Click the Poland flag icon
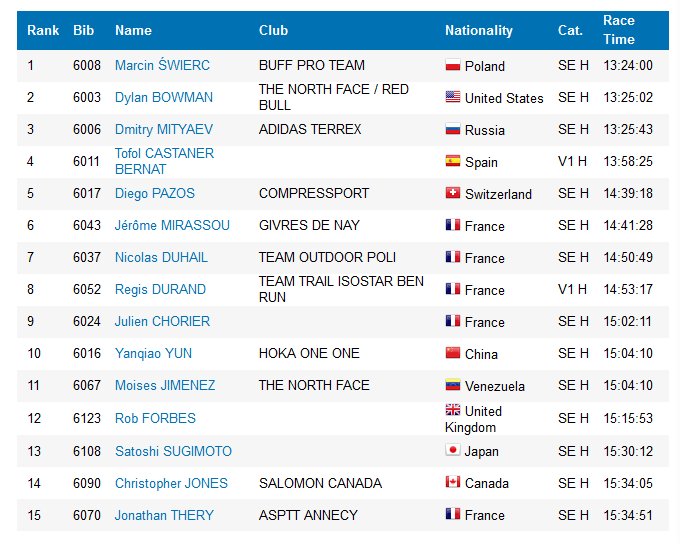Screen dimensions: 680x543 pos(453,65)
